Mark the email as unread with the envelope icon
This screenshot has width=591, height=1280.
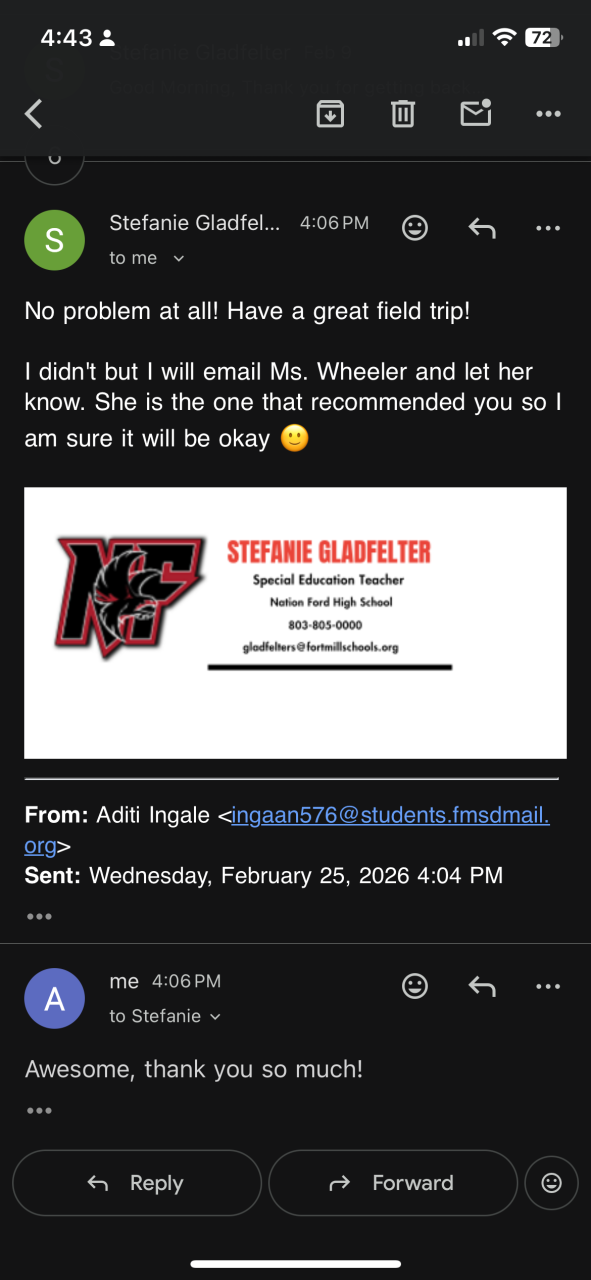click(476, 113)
